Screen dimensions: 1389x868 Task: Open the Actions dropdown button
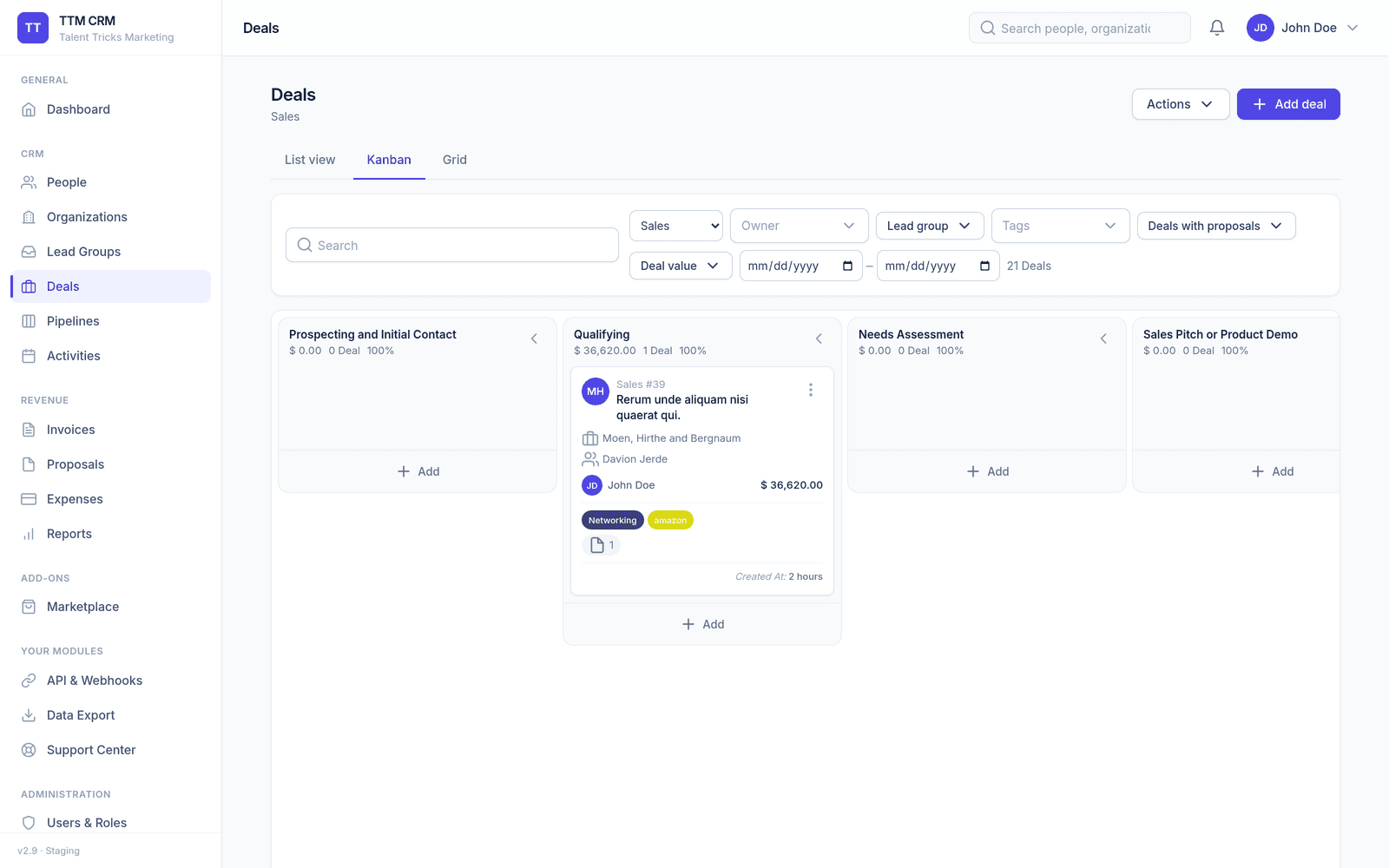tap(1181, 104)
